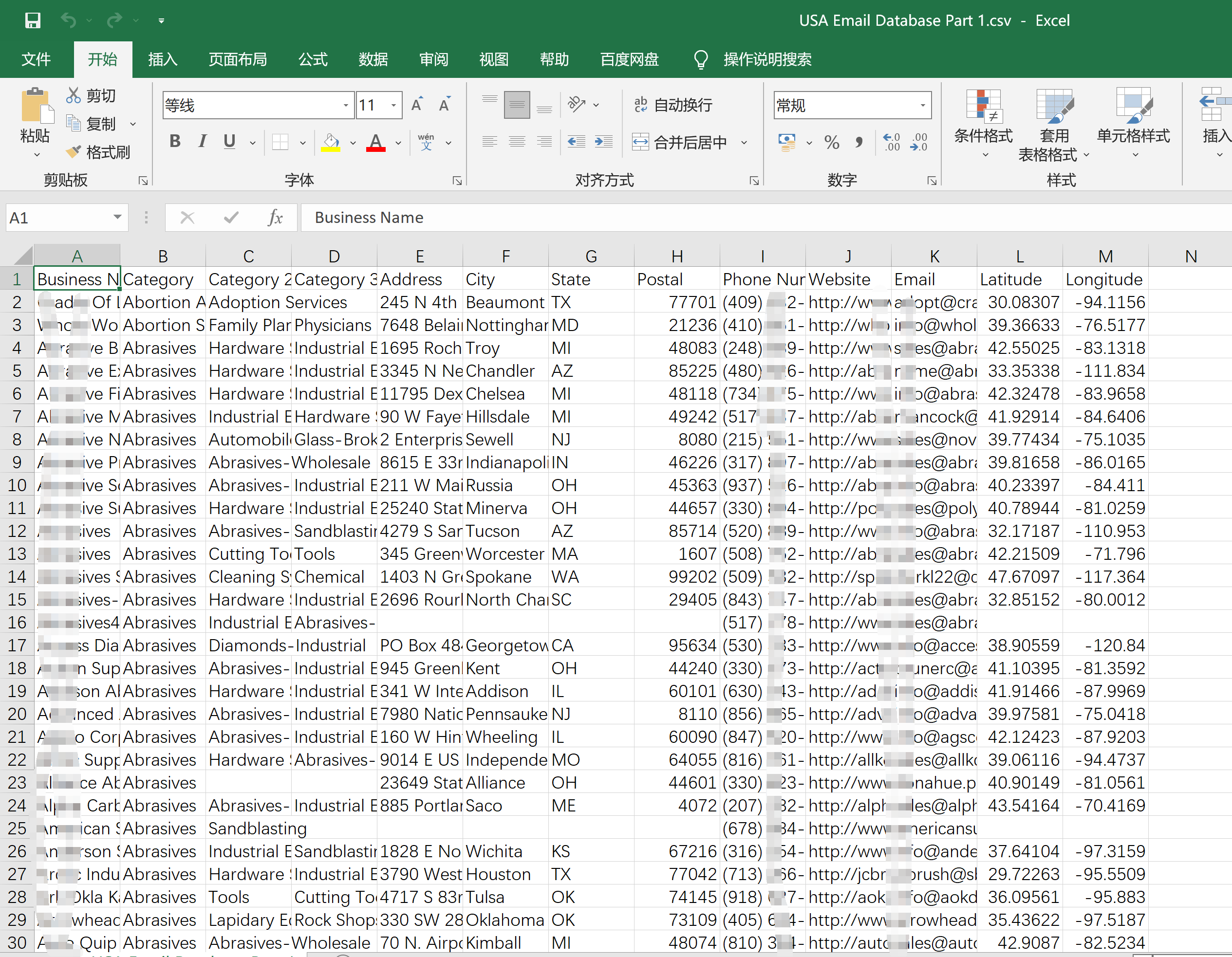This screenshot has width=1232, height=957.
Task: Toggle Underline formatting
Action: point(229,141)
